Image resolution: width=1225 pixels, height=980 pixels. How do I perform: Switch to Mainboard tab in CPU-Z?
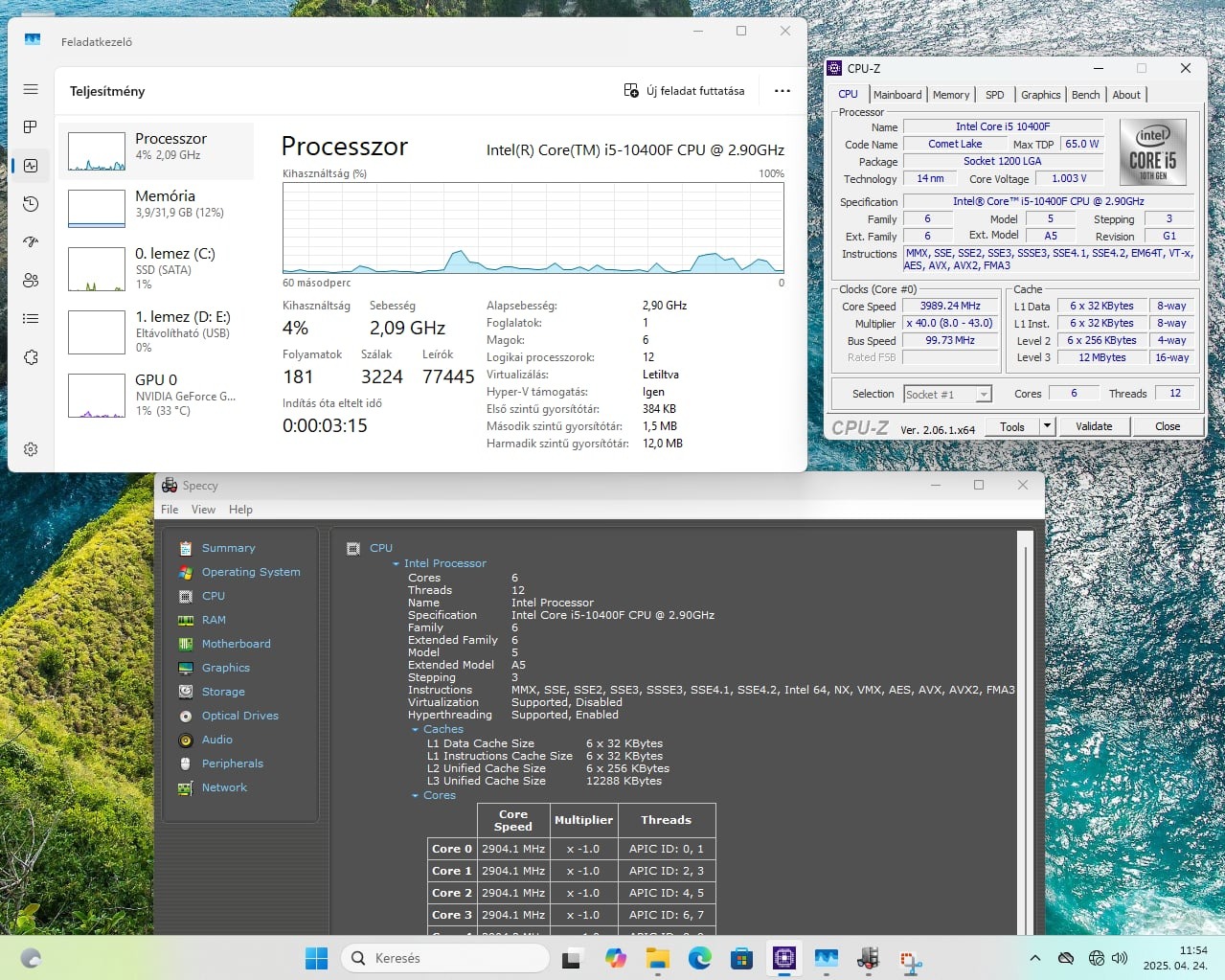897,95
